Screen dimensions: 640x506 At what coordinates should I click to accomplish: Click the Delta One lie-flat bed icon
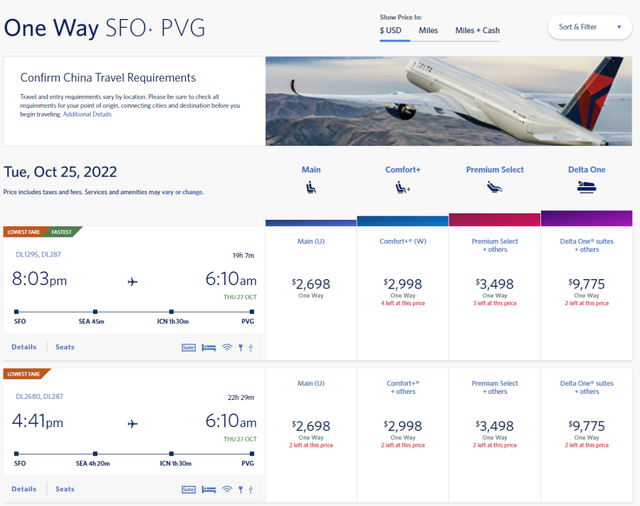586,187
